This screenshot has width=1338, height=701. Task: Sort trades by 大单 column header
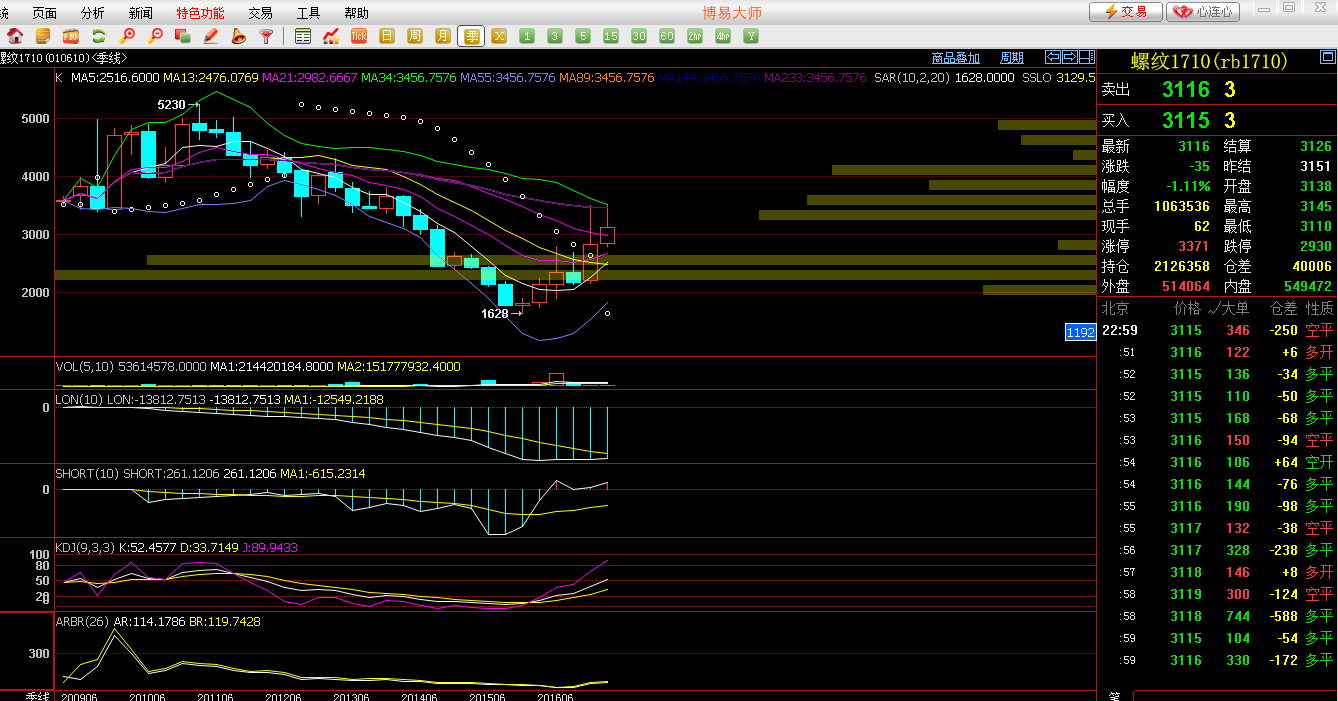1233,309
